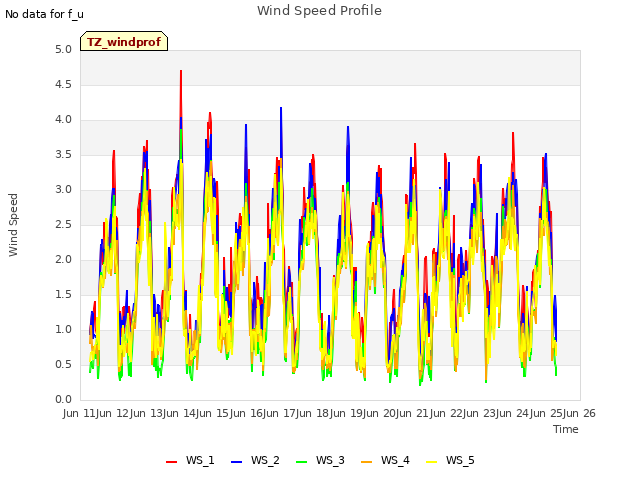Screen dimensions: 640x480
Task: Select WS_3 legend entry
Action: (320, 460)
